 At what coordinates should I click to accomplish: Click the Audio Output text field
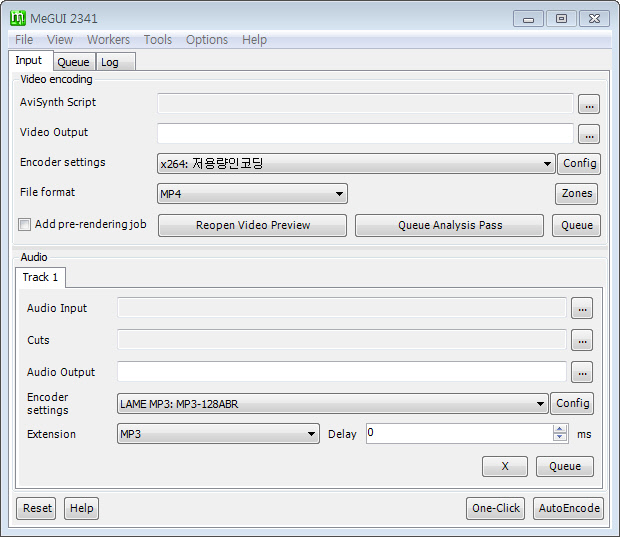[x=342, y=372]
